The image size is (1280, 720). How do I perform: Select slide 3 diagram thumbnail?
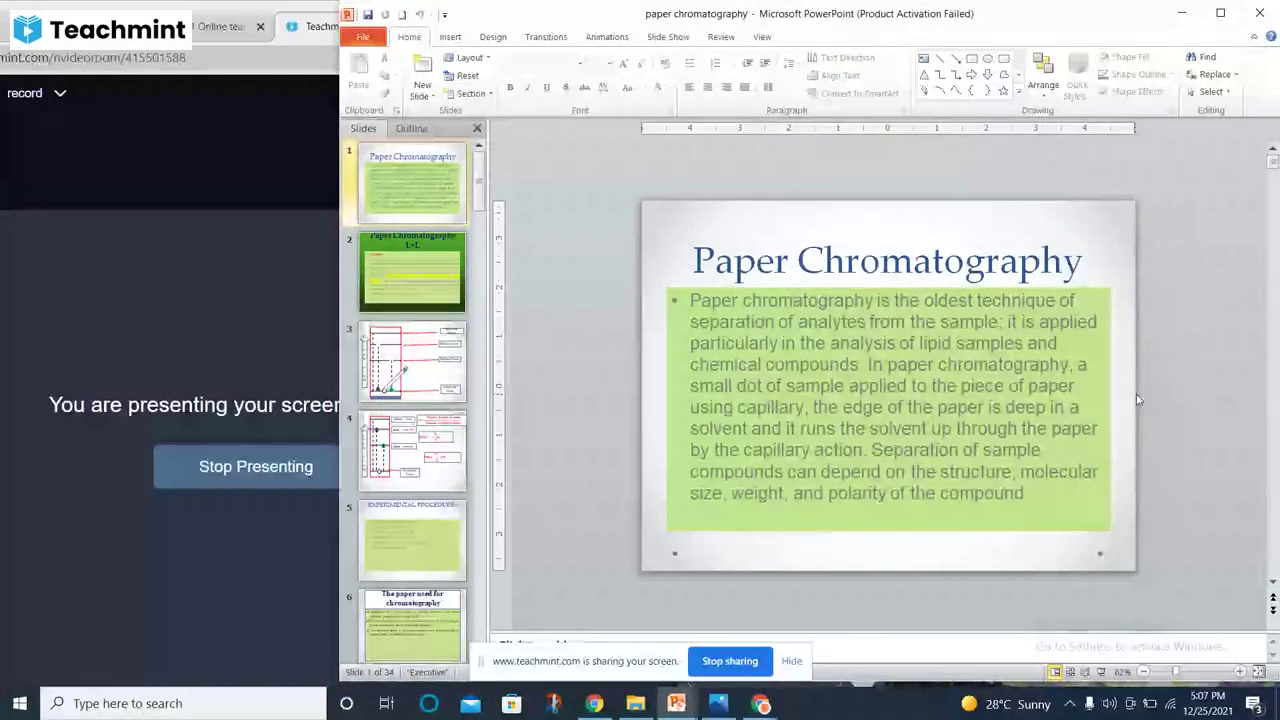412,361
